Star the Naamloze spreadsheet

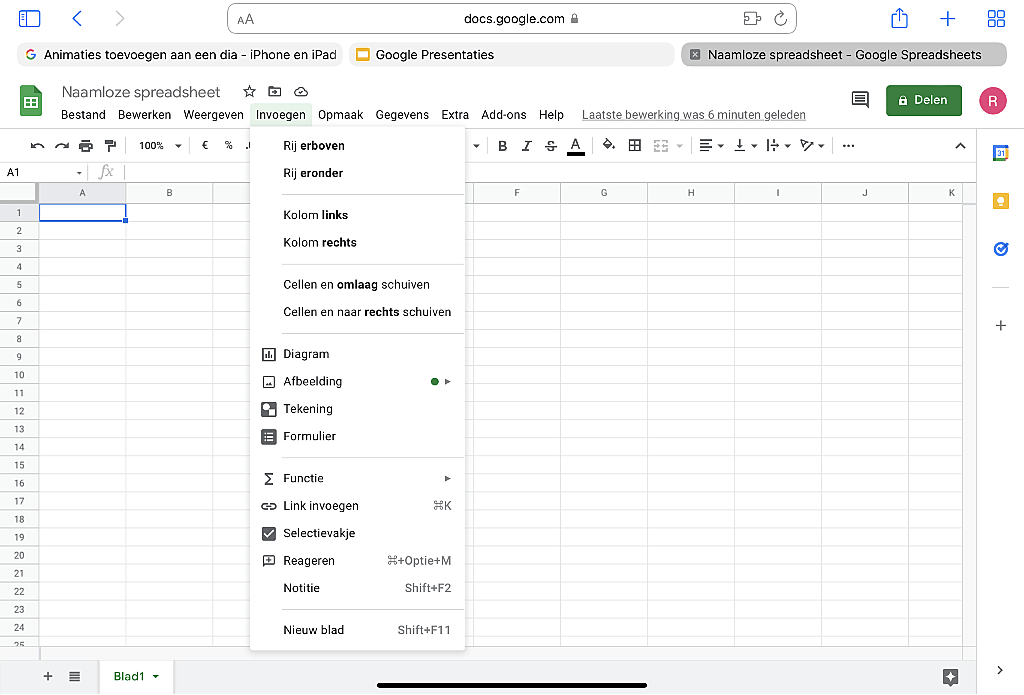coord(249,91)
